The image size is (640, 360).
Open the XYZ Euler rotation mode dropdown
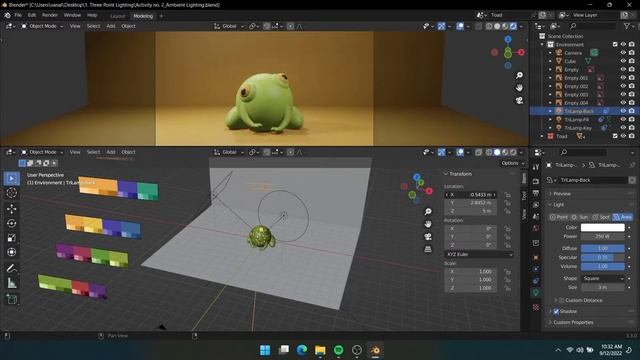(x=479, y=254)
